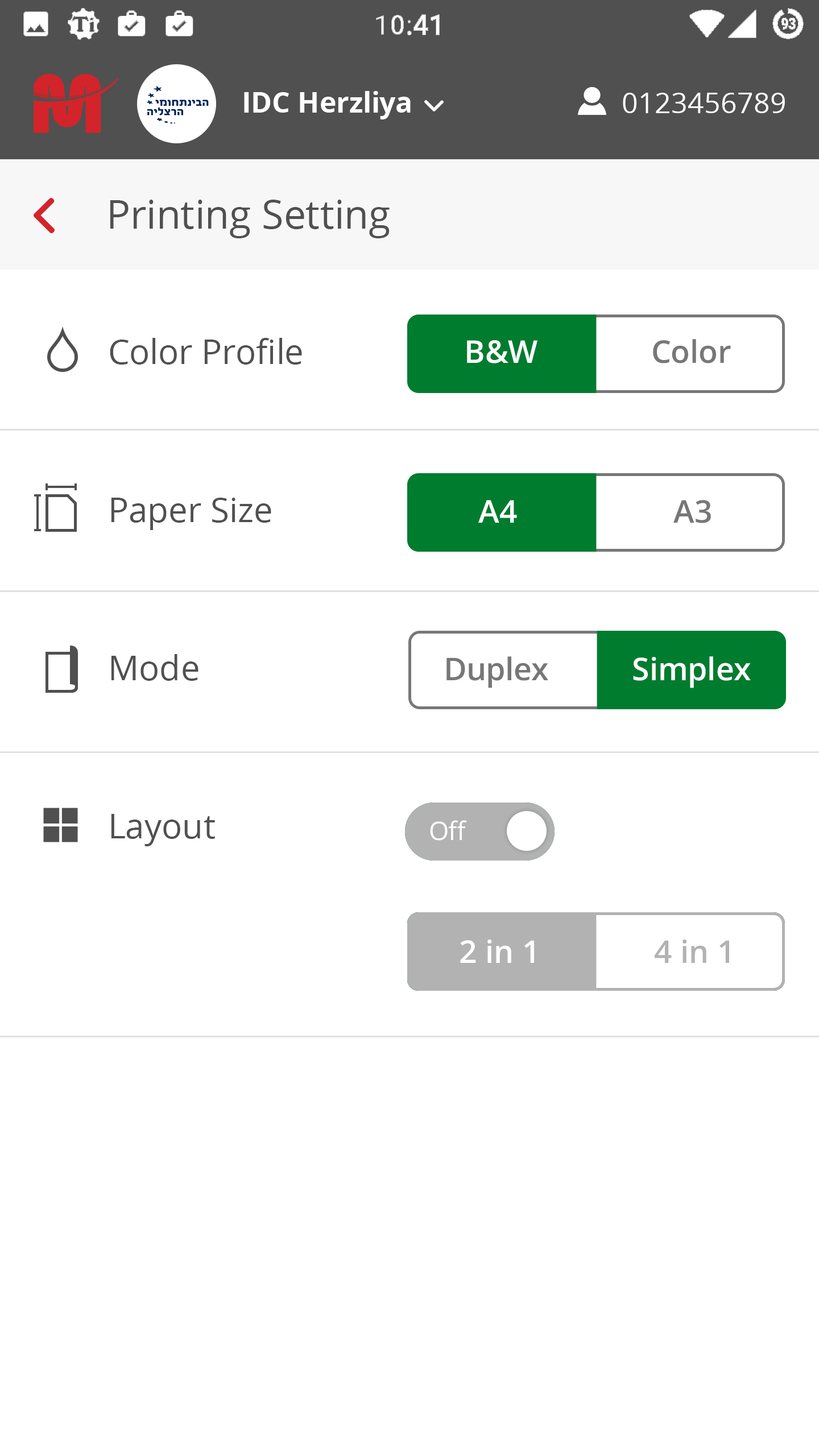
Task: Expand the IDC Herzliya location dropdown
Action: pyautogui.click(x=344, y=103)
